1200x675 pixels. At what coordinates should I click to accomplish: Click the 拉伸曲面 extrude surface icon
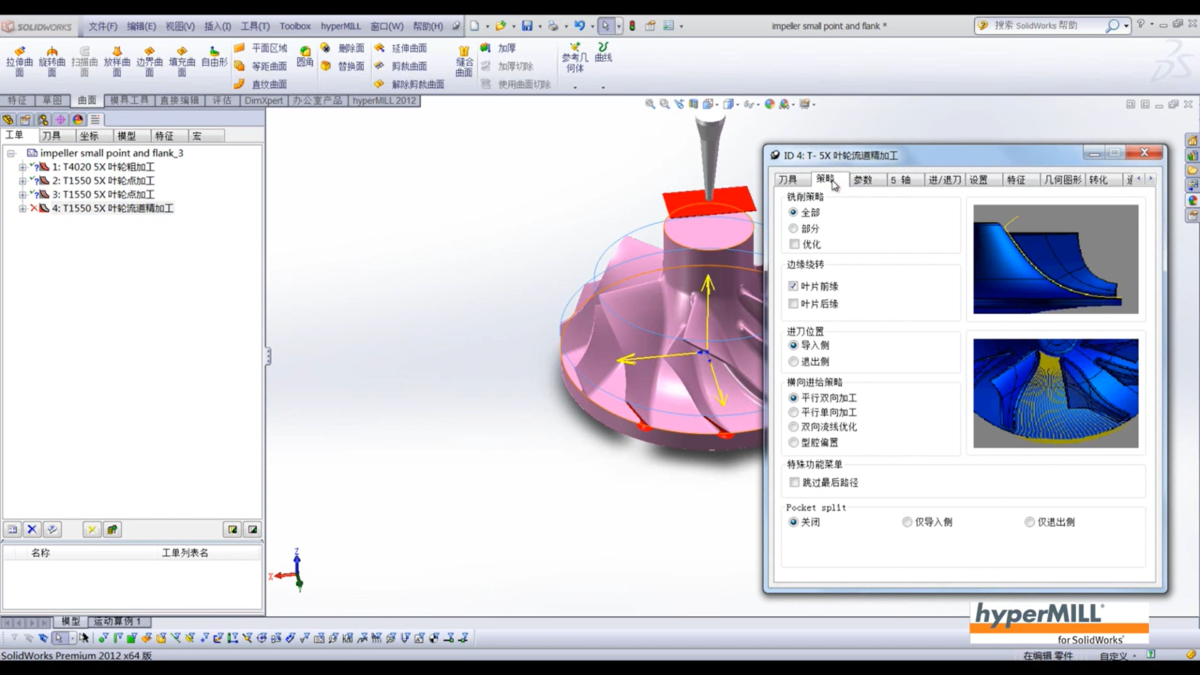point(20,61)
